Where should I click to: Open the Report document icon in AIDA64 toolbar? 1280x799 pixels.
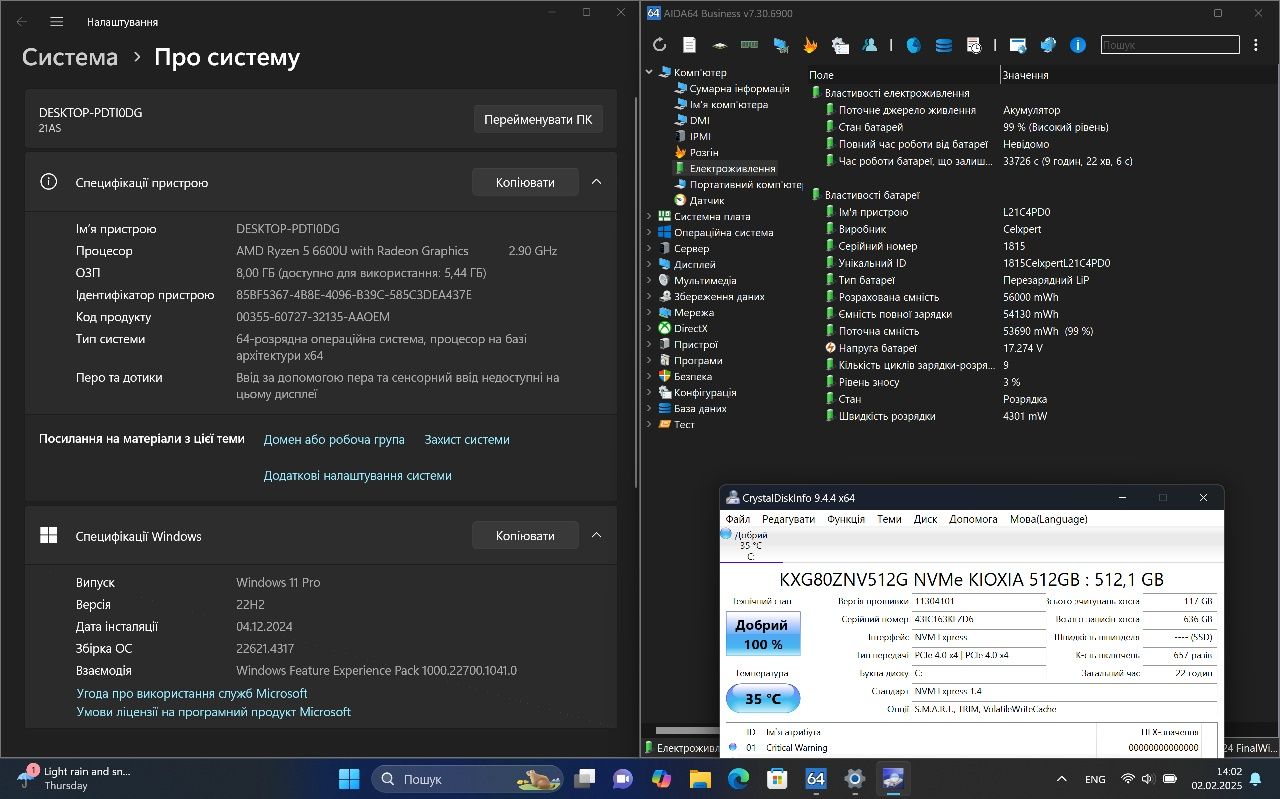[689, 45]
